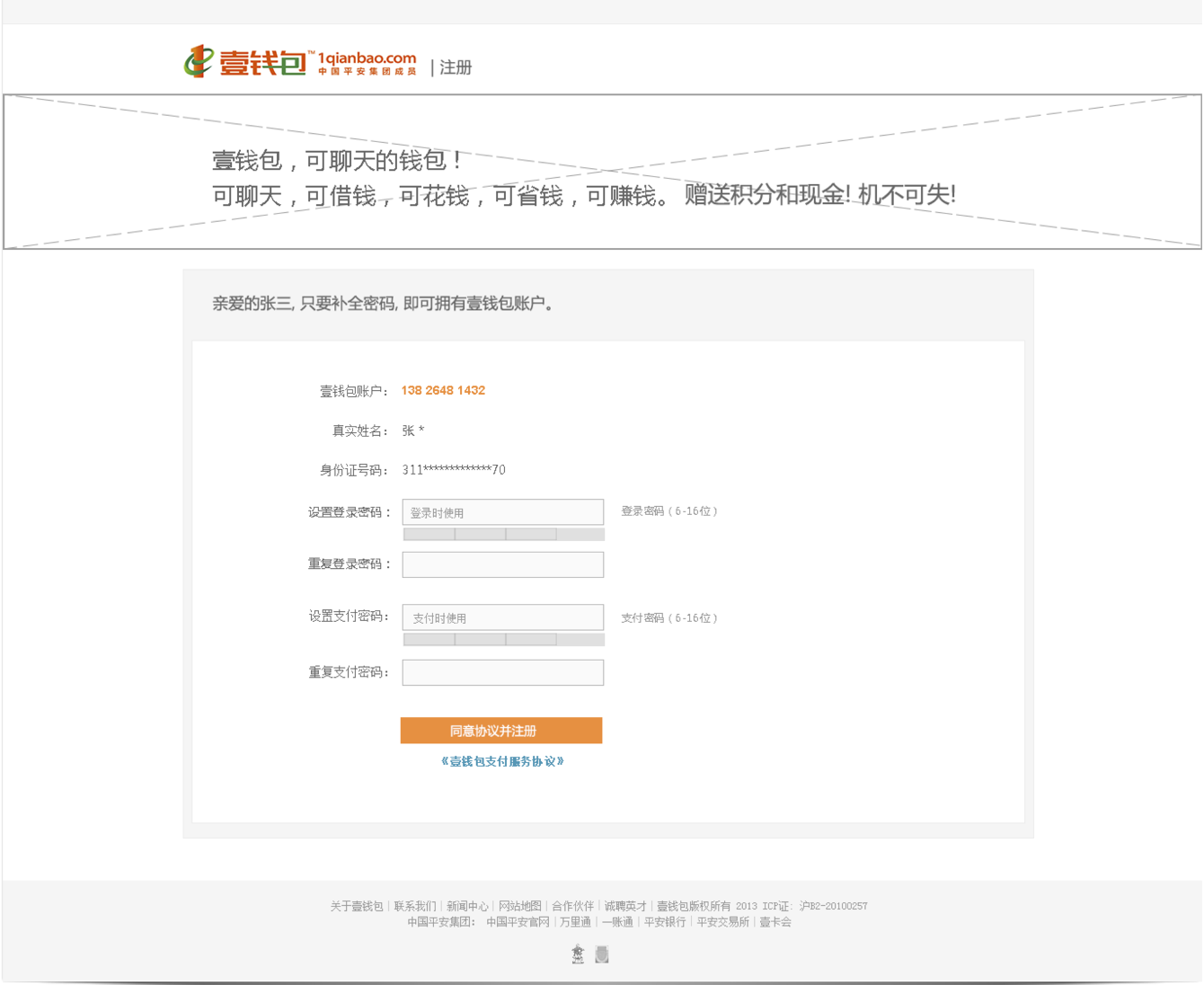Open 平安银行 footer link
The width and height of the screenshot is (1204, 985).
665,922
